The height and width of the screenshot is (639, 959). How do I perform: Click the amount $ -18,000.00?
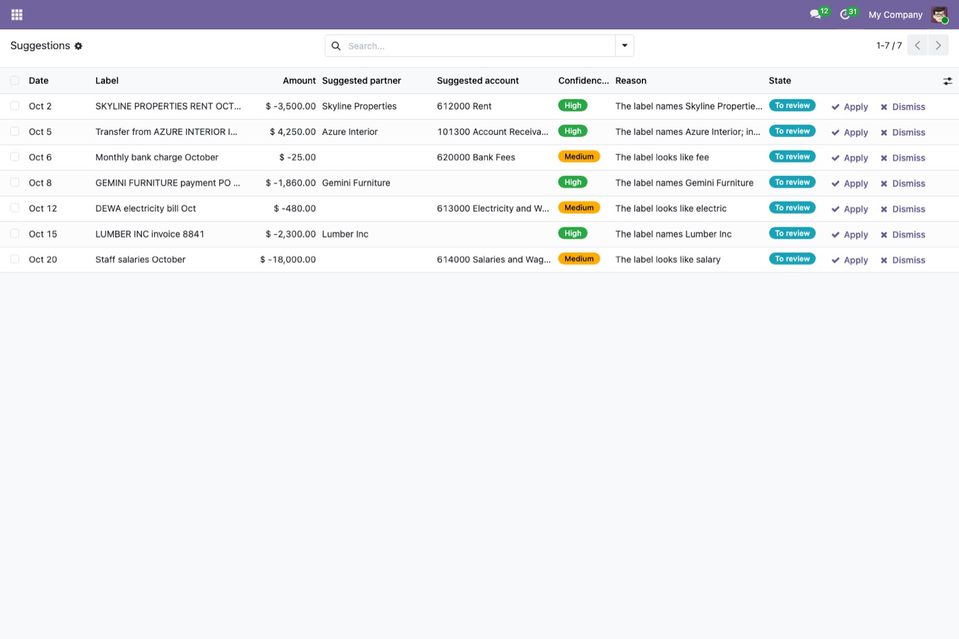(288, 260)
